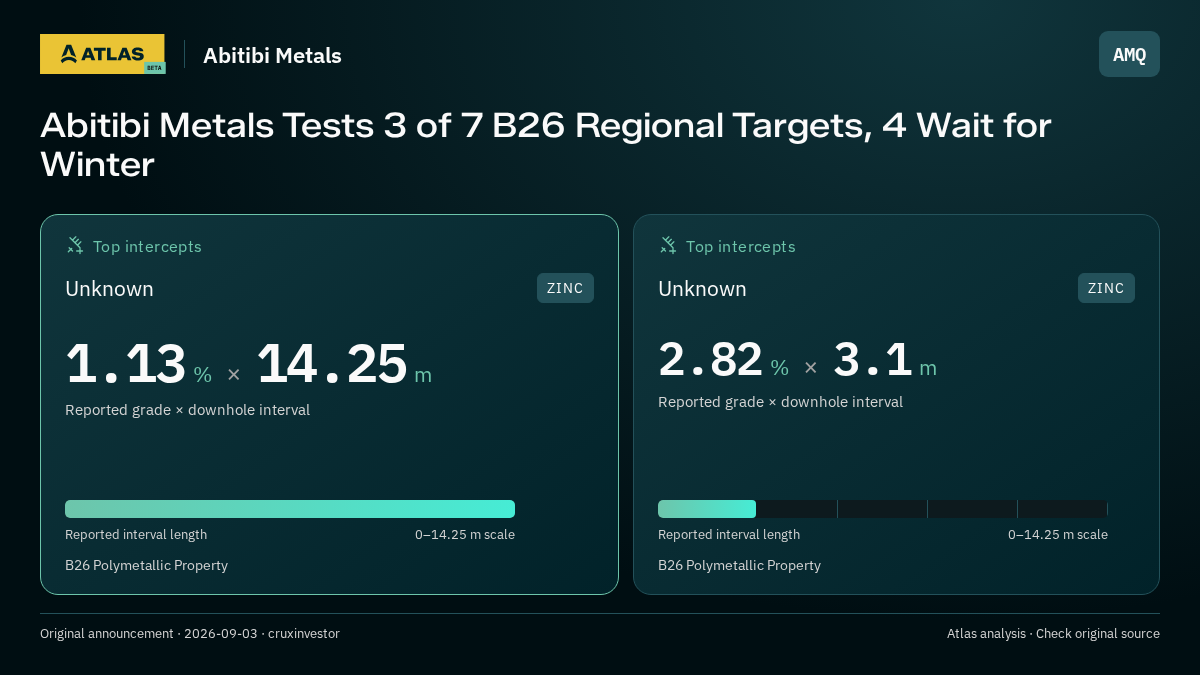Click the drill icon in the 1.13% card

75,245
